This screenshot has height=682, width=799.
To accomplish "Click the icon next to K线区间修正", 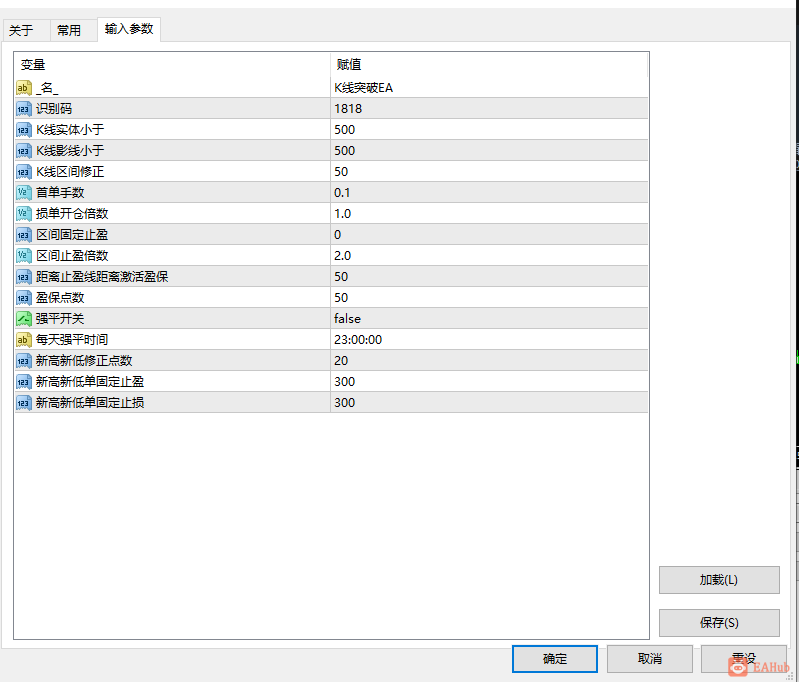I will (23, 172).
